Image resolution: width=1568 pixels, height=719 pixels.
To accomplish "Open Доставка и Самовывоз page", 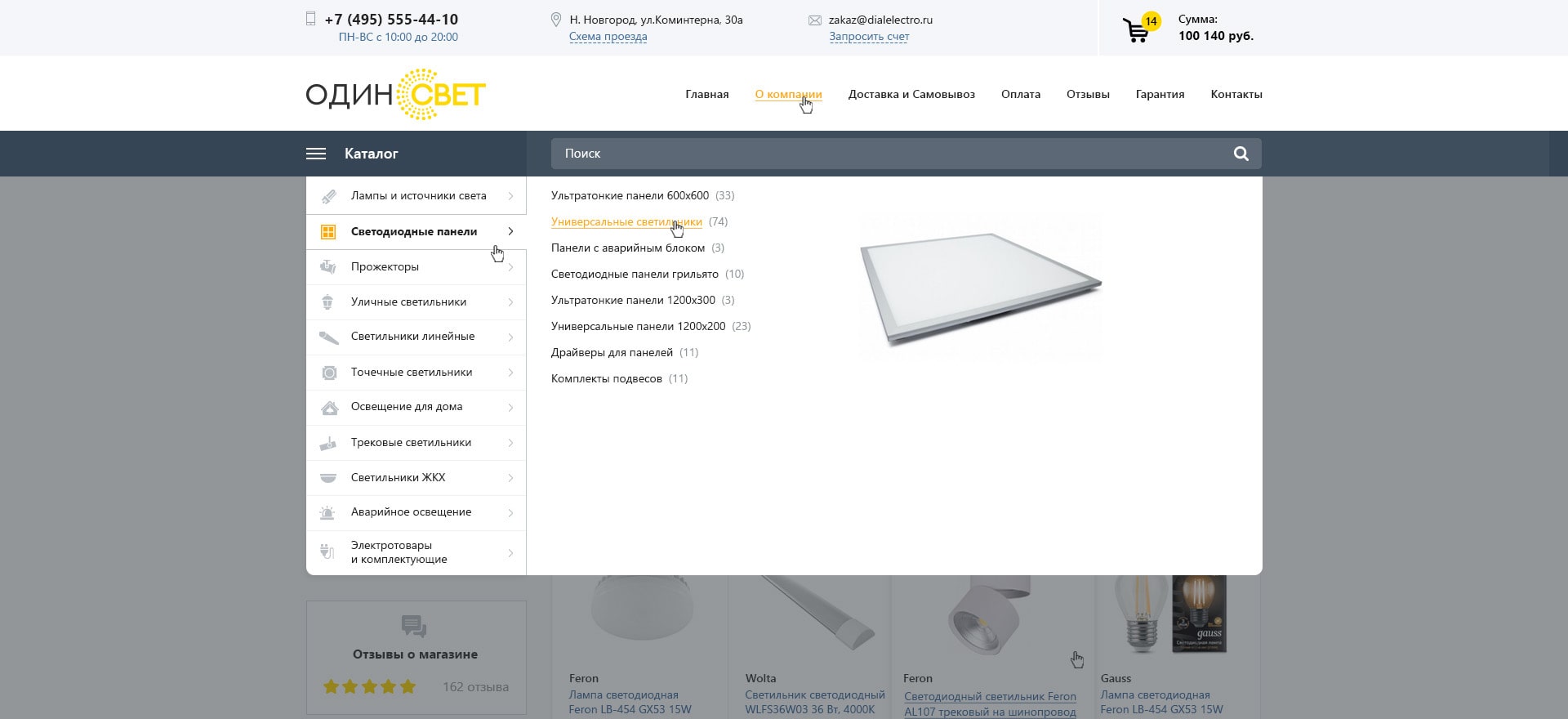I will click(911, 94).
